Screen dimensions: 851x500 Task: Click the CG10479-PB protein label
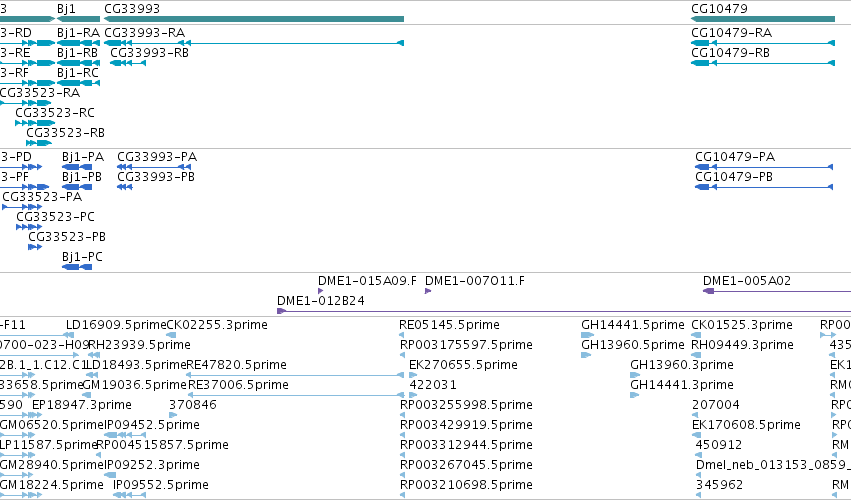tap(734, 177)
